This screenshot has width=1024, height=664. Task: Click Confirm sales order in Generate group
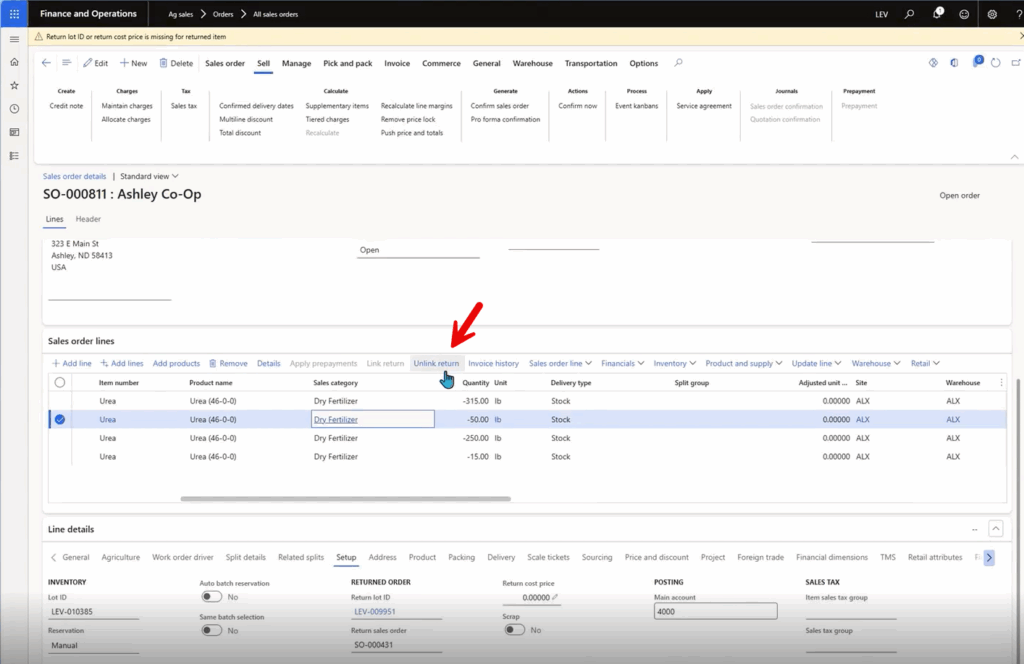[x=500, y=106]
